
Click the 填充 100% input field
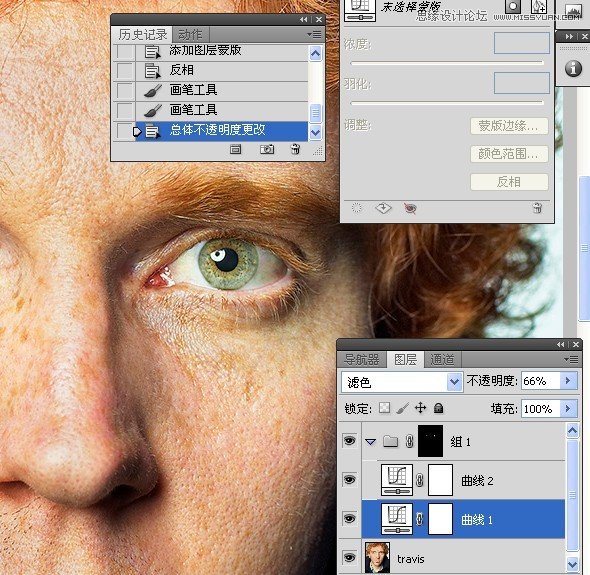pos(540,408)
